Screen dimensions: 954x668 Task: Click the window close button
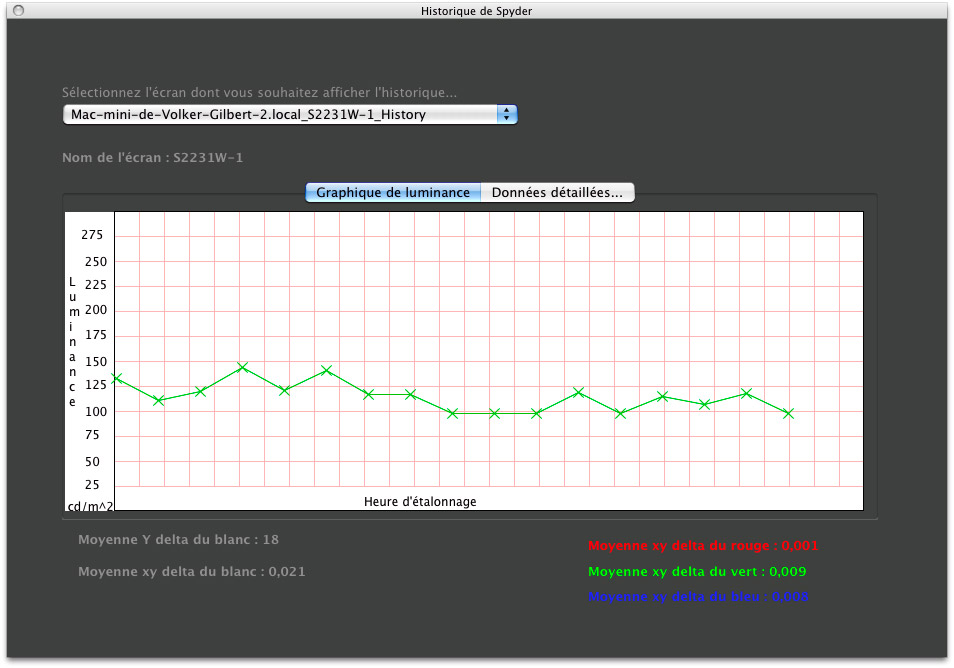point(19,10)
